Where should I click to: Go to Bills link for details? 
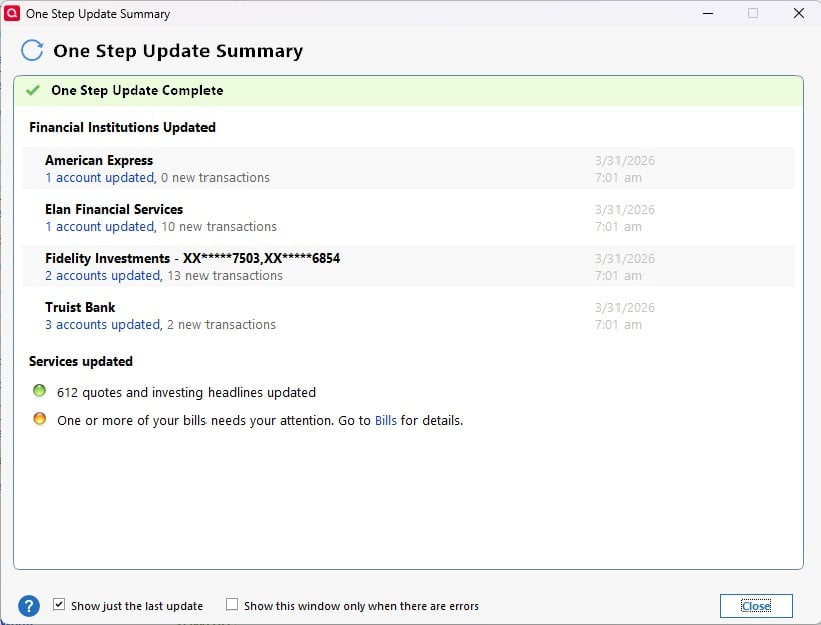(386, 420)
